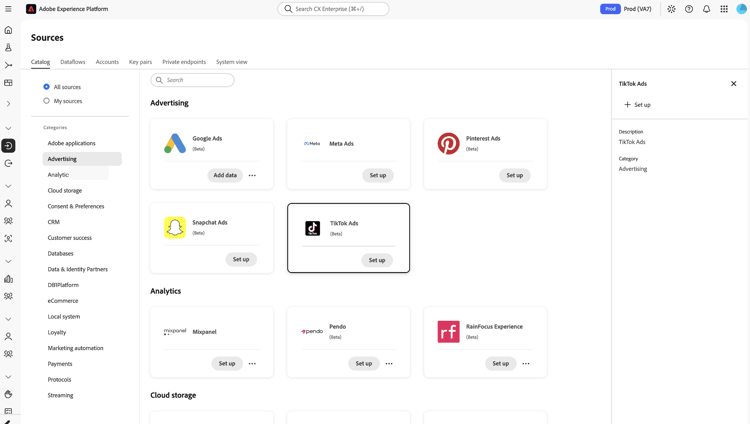Click Set up on Pendo card
This screenshot has width=750, height=424.
pos(364,364)
